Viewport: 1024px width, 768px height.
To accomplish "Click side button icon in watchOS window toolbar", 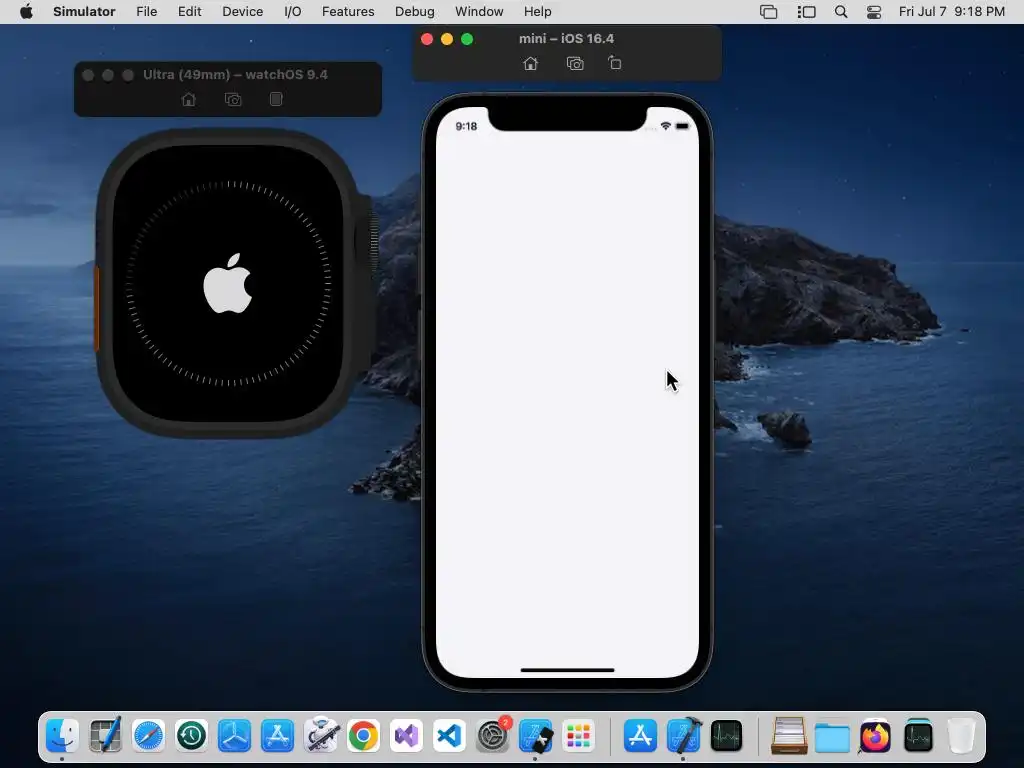I will pyautogui.click(x=276, y=99).
